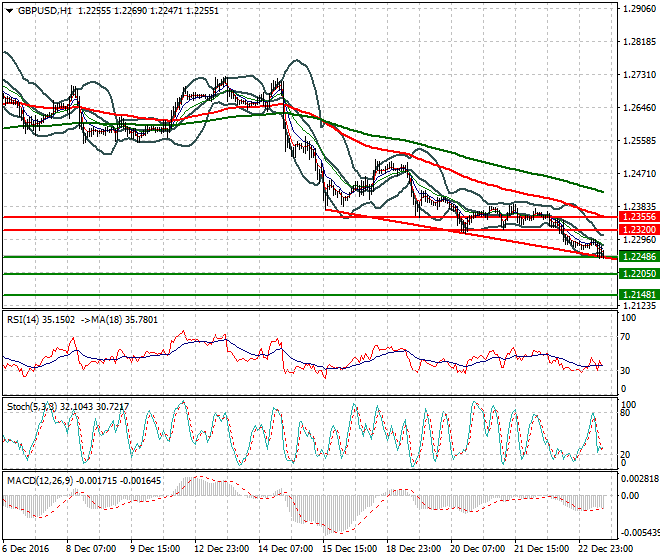
Task: Click 1.29060 on the price scale
Action: (x=638, y=9)
